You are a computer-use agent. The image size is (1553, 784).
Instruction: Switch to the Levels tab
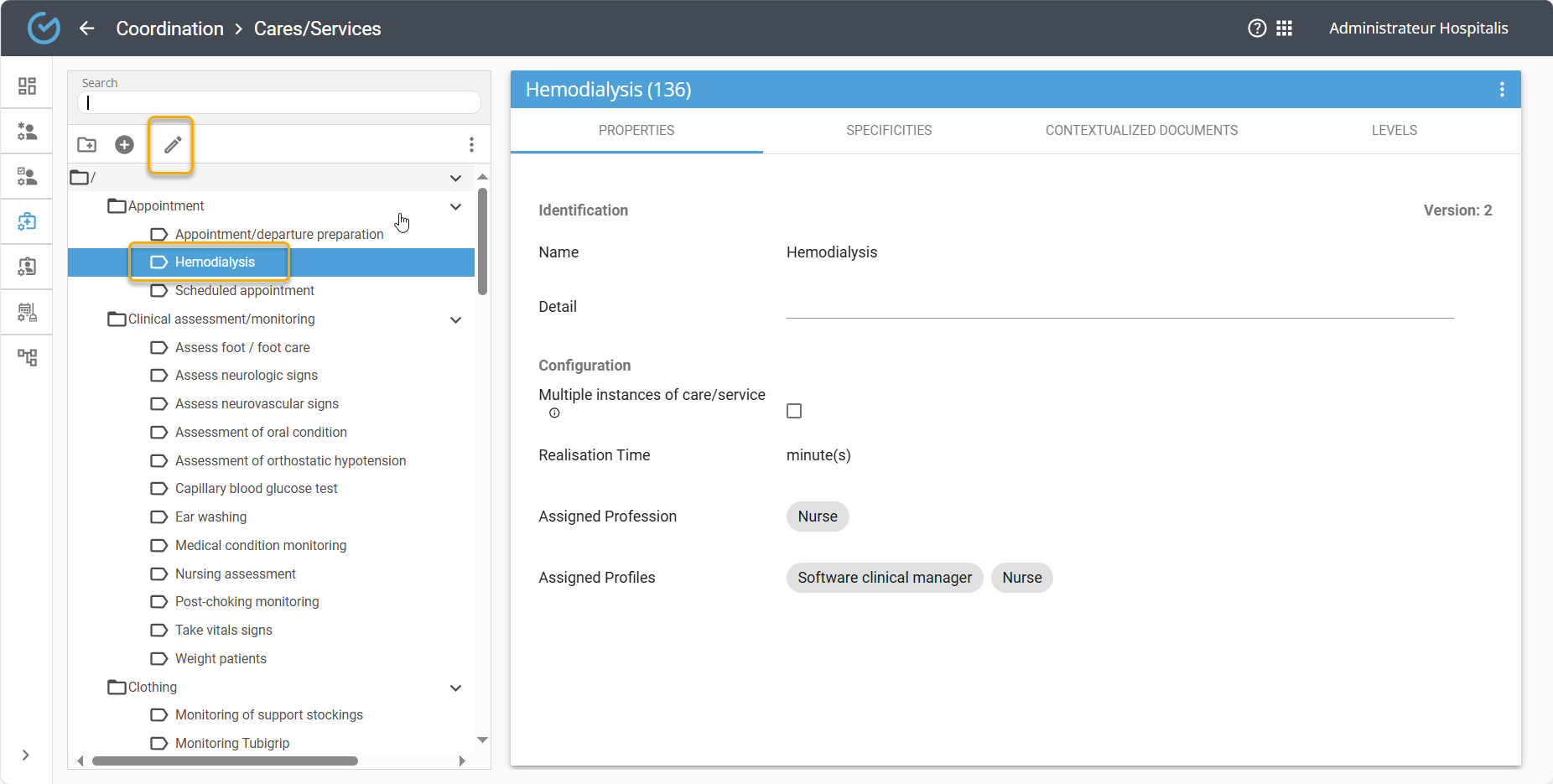click(x=1394, y=131)
